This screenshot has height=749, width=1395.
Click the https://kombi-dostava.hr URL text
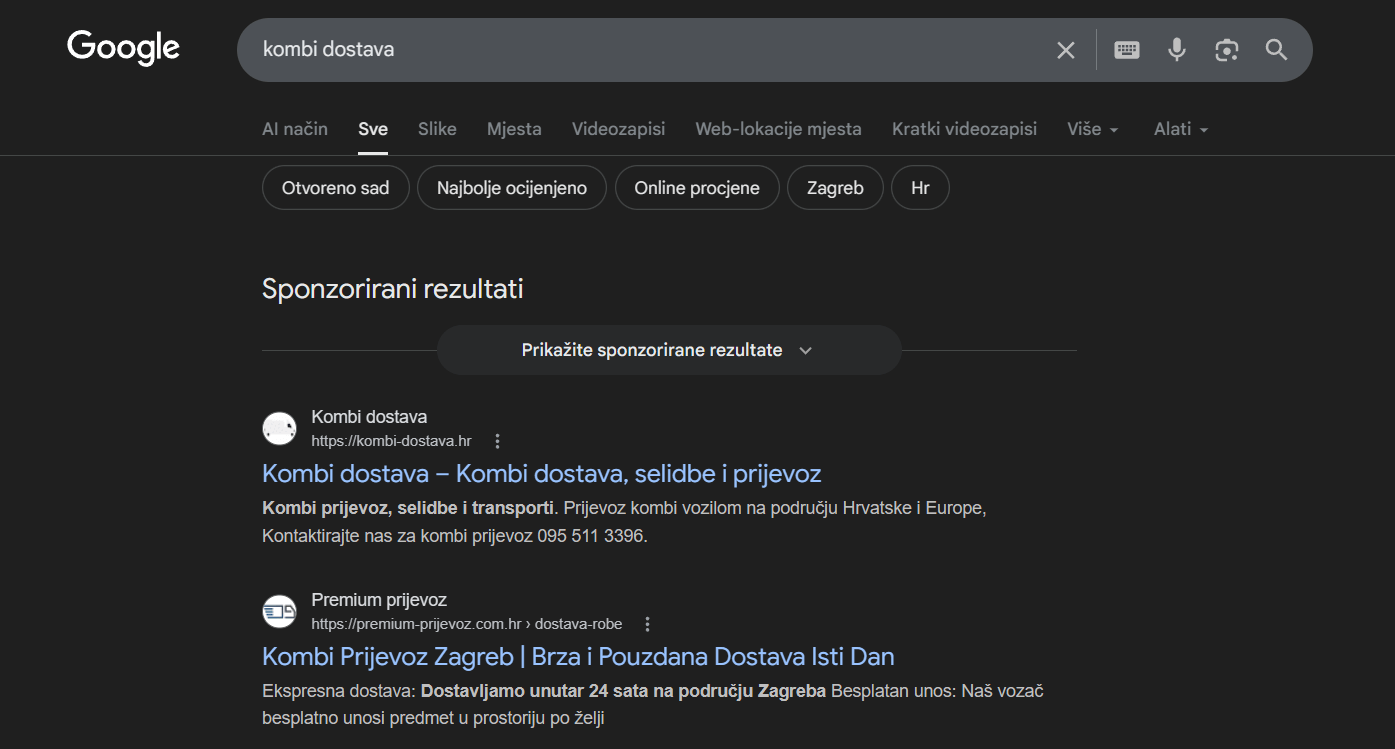pos(391,441)
